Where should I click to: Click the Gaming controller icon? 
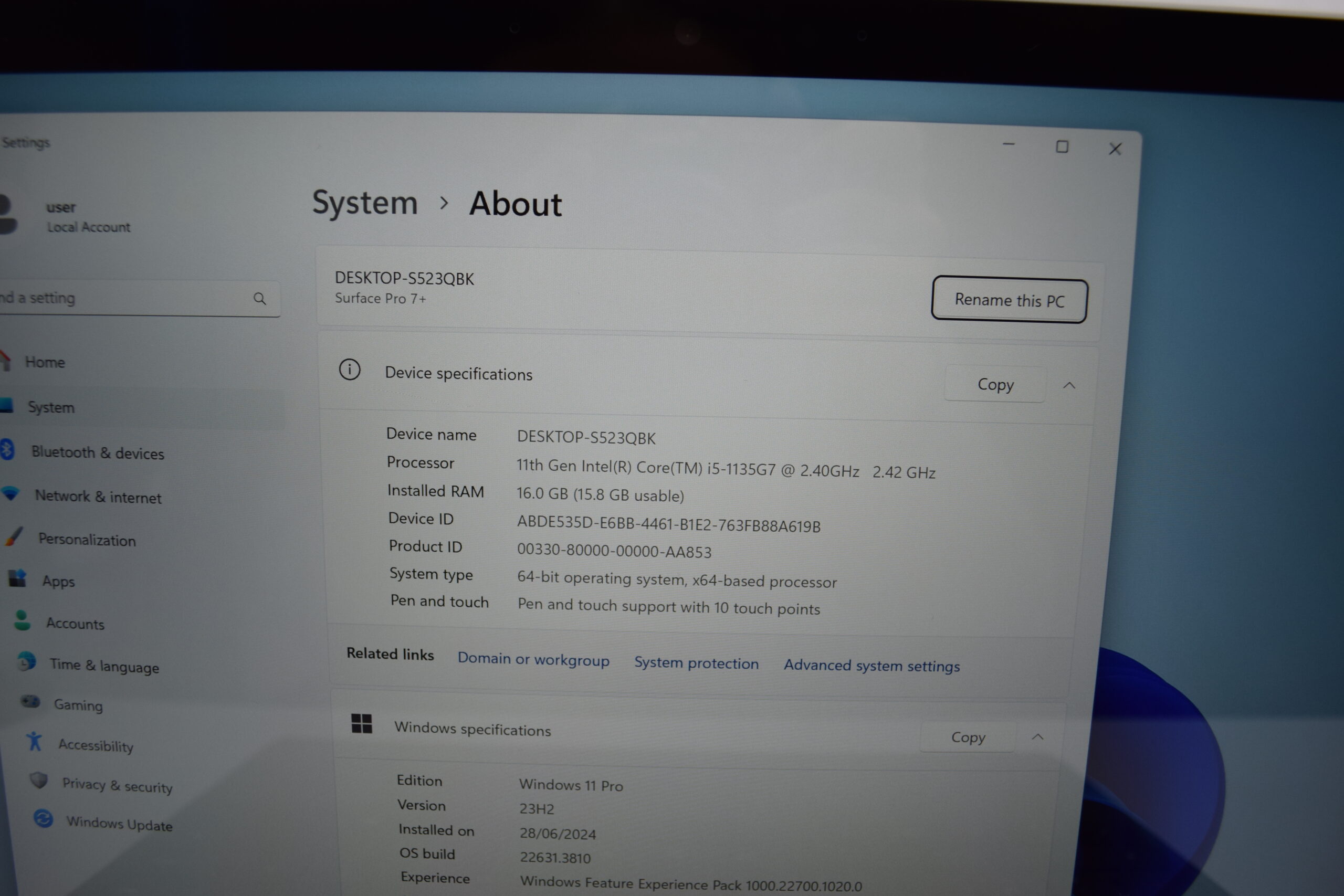[x=30, y=701]
